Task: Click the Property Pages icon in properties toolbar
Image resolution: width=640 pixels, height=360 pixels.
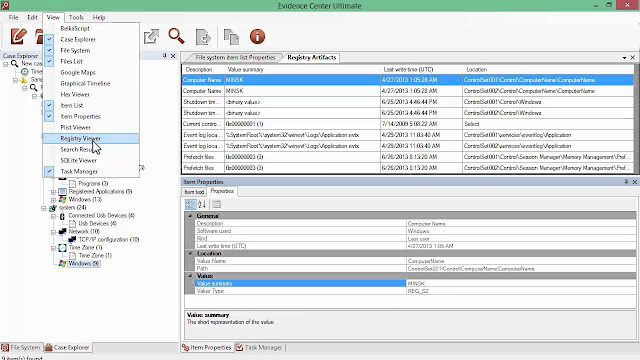Action: [x=216, y=204]
